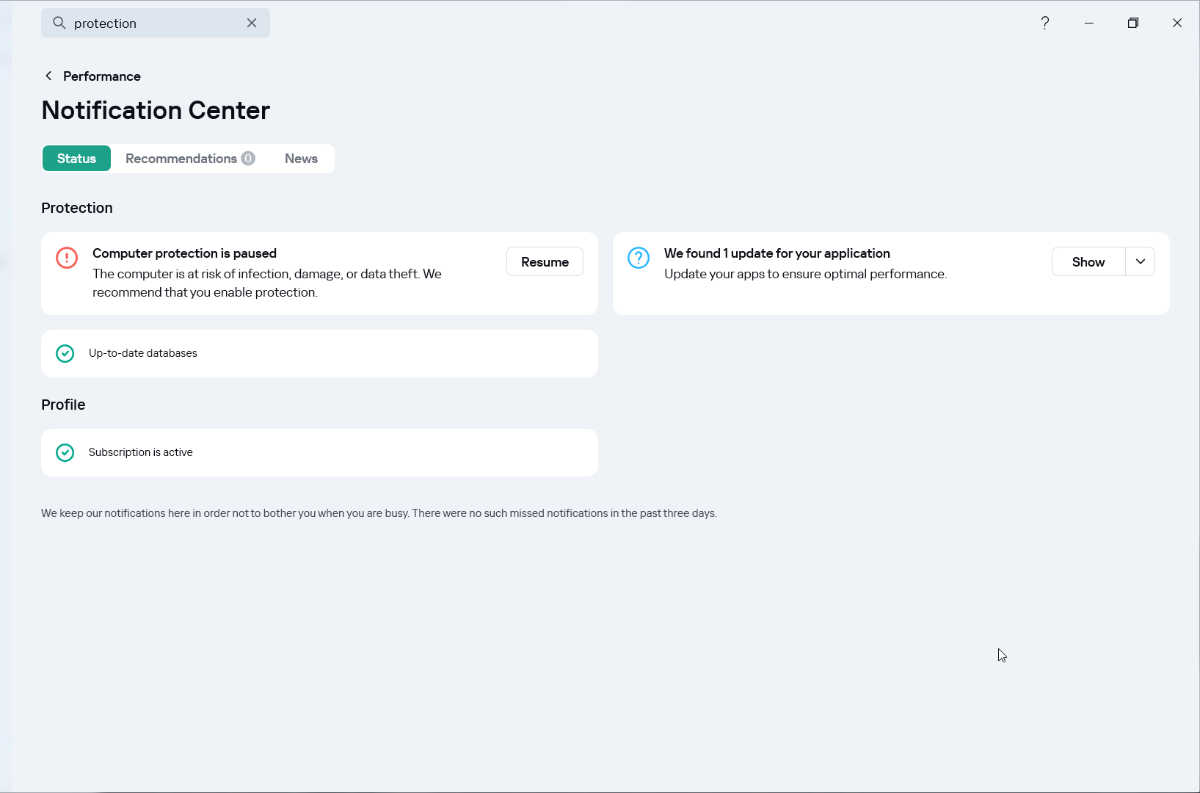Click the blue question mark update icon
Viewport: 1200px width, 793px height.
coord(638,258)
